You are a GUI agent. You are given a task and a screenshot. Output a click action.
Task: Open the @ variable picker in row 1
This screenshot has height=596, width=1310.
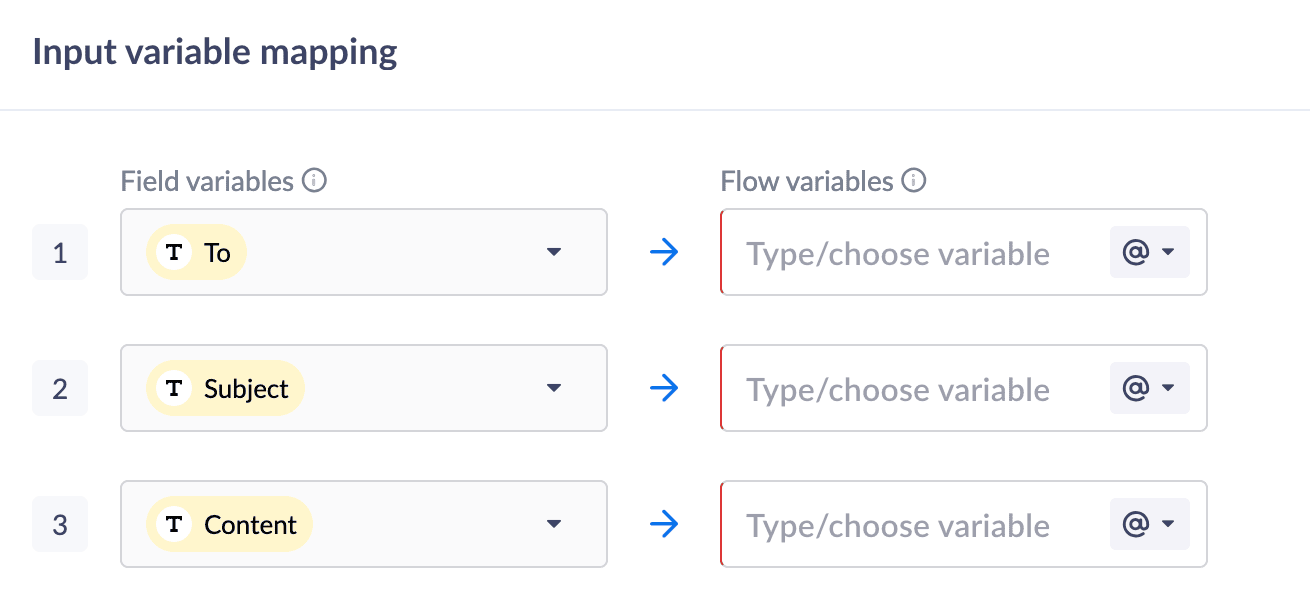point(1149,252)
